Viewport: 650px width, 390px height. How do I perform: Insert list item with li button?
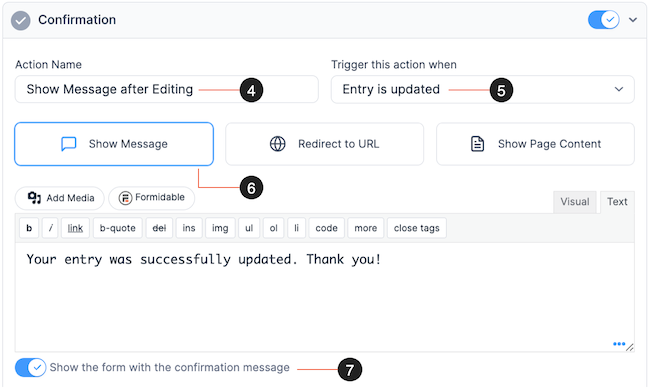coord(296,228)
